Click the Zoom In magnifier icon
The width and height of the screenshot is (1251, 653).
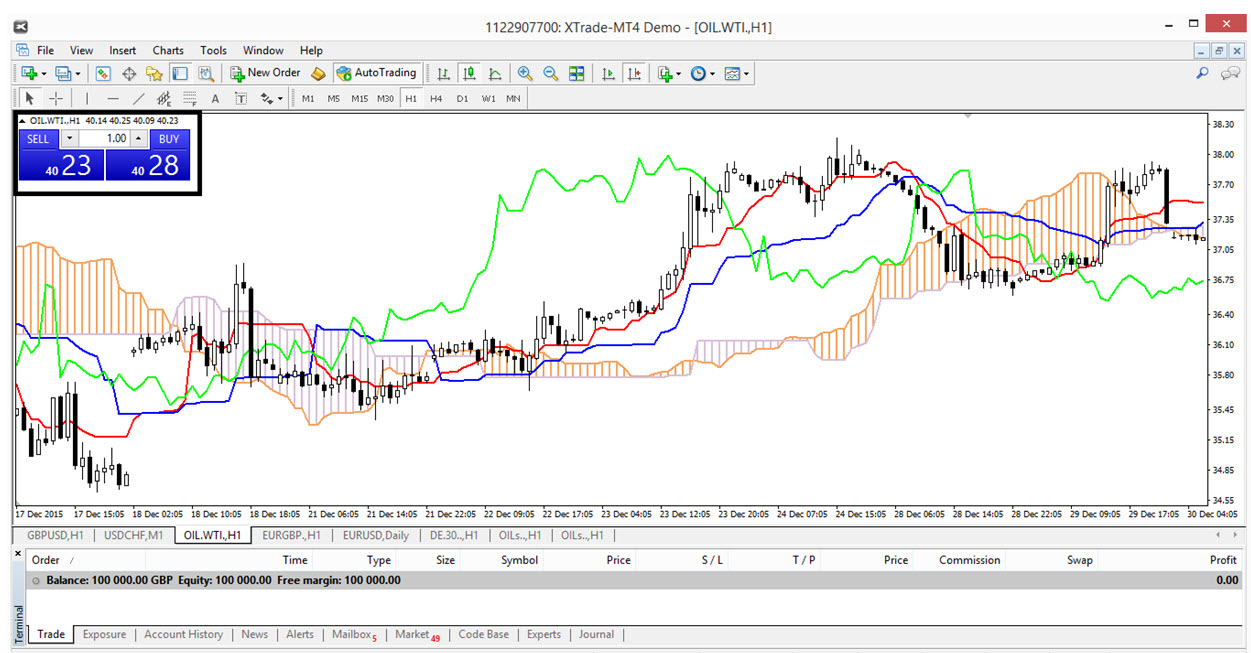pyautogui.click(x=524, y=73)
